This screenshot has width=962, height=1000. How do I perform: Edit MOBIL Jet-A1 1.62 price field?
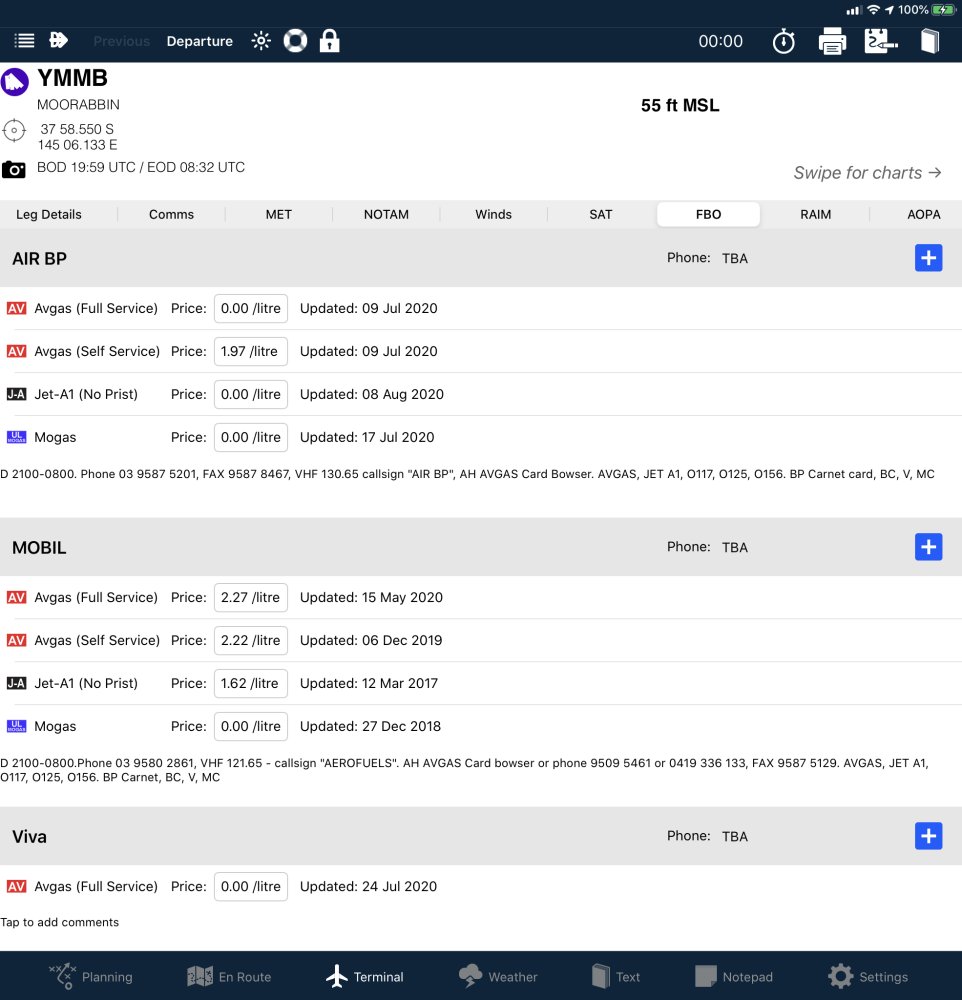pos(251,683)
